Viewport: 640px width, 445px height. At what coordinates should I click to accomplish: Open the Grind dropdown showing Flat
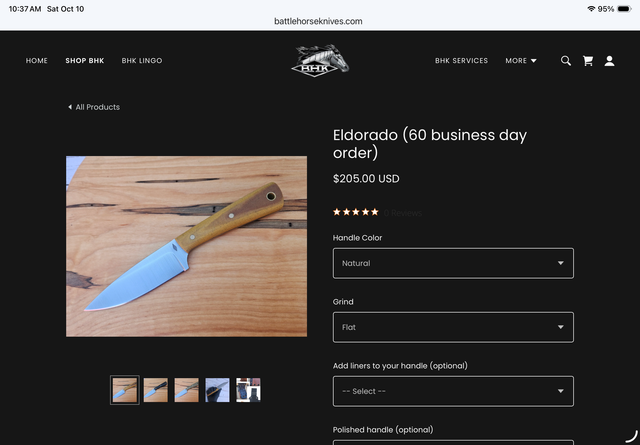pyautogui.click(x=453, y=327)
